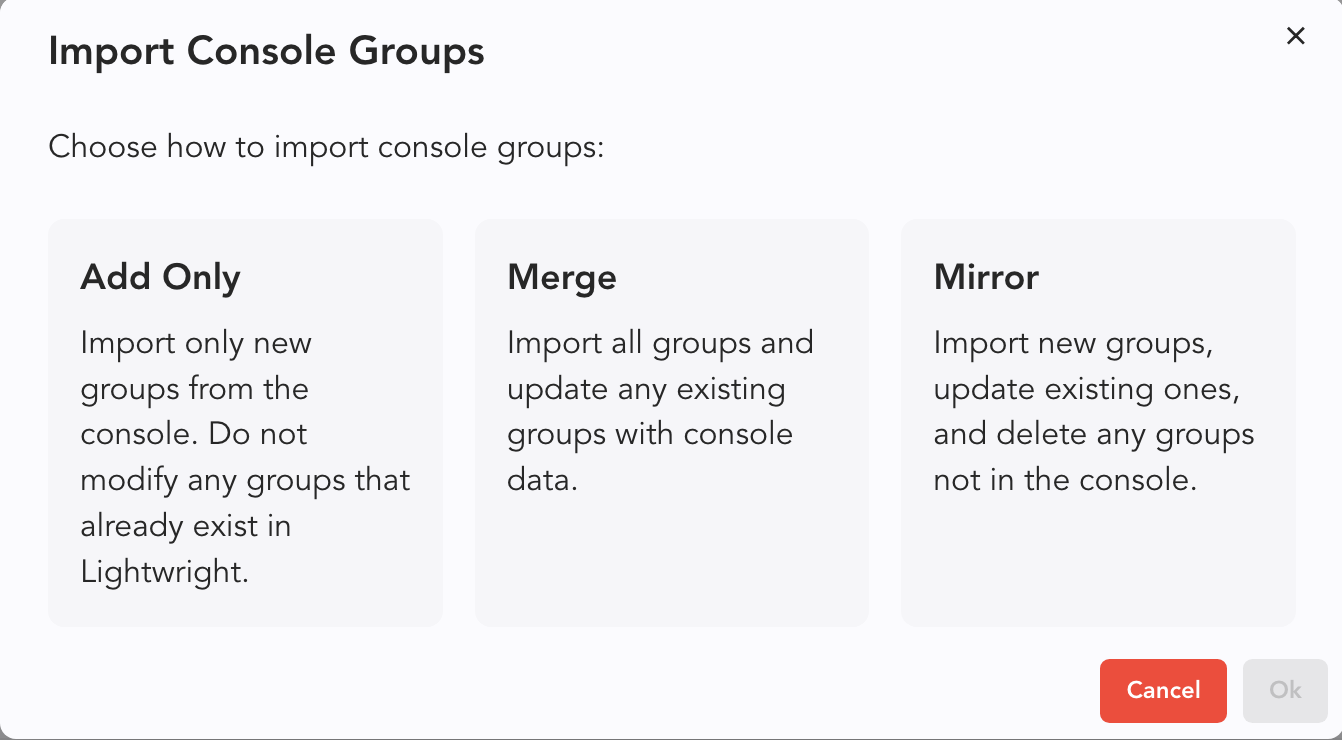Click "and delete any groups" text line

coord(1093,435)
